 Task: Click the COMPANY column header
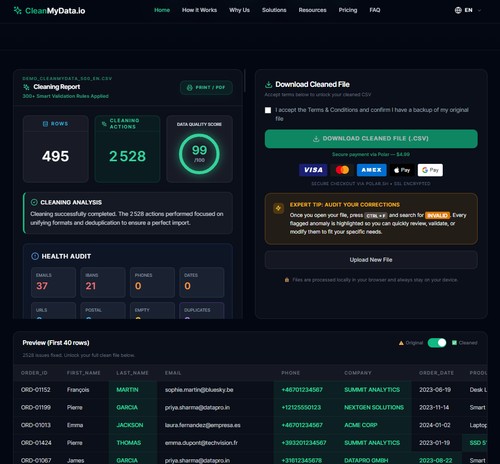[x=358, y=373]
